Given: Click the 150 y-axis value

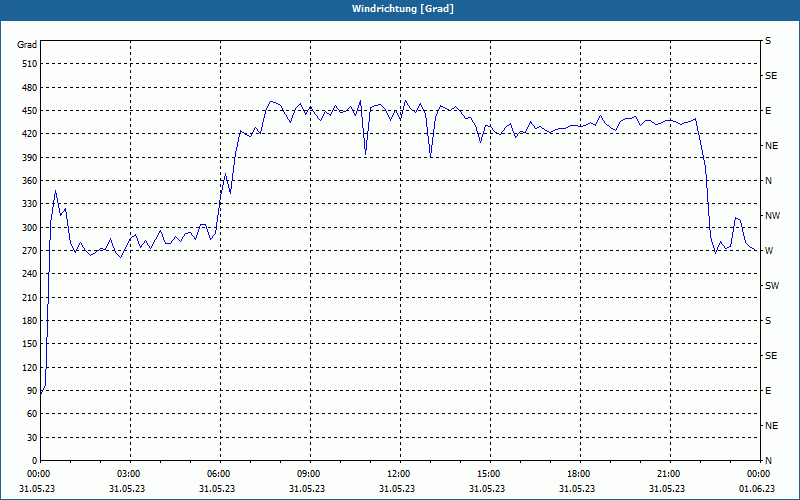Looking at the screenshot, I should pyautogui.click(x=30, y=344).
